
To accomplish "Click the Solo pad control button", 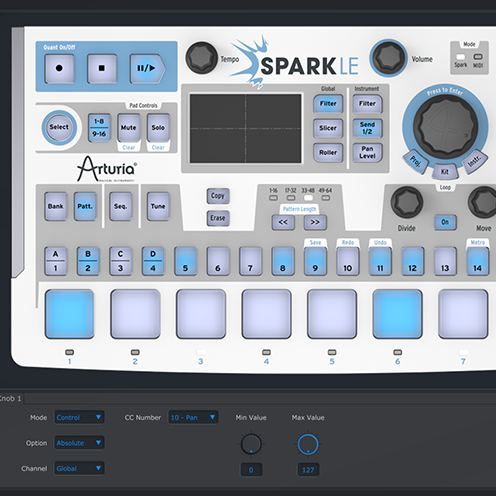I will coord(158,128).
